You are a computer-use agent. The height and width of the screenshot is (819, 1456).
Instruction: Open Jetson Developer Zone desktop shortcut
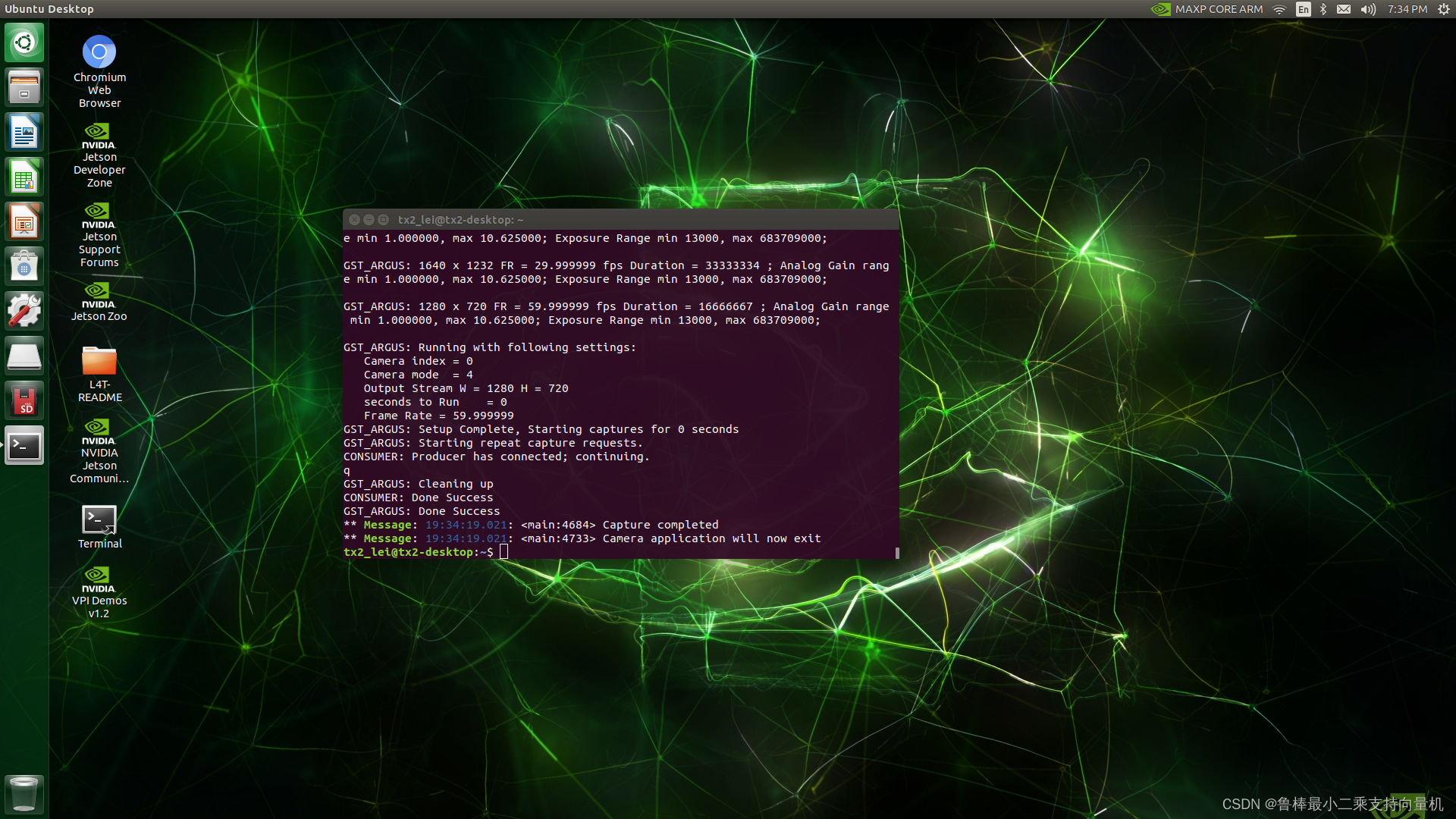pyautogui.click(x=99, y=155)
